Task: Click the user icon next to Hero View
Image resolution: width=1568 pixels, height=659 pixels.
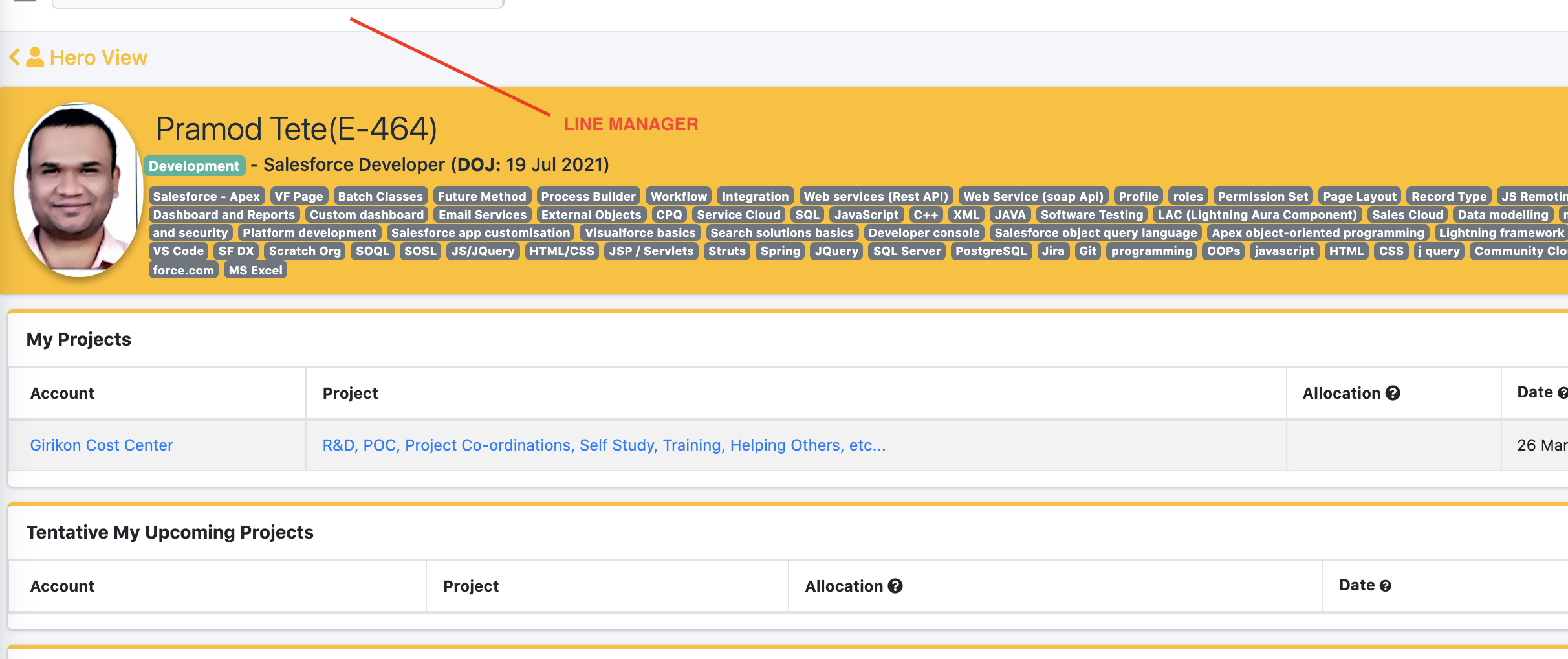Action: [x=35, y=57]
